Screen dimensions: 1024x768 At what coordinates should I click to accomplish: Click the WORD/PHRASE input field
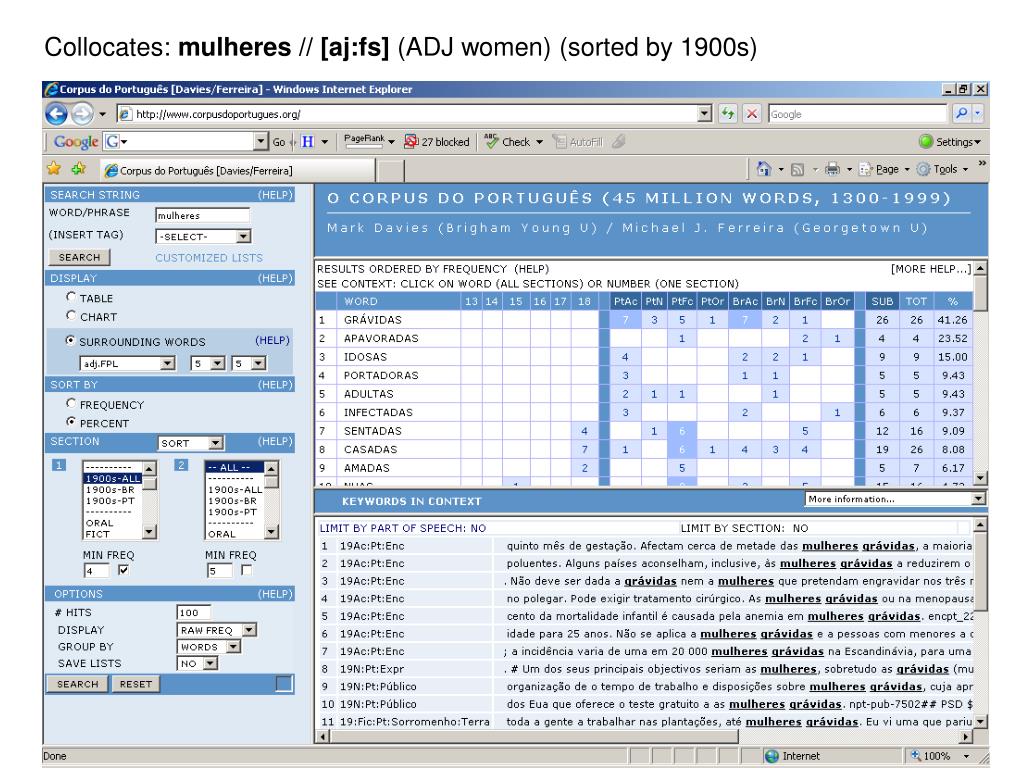[202, 215]
